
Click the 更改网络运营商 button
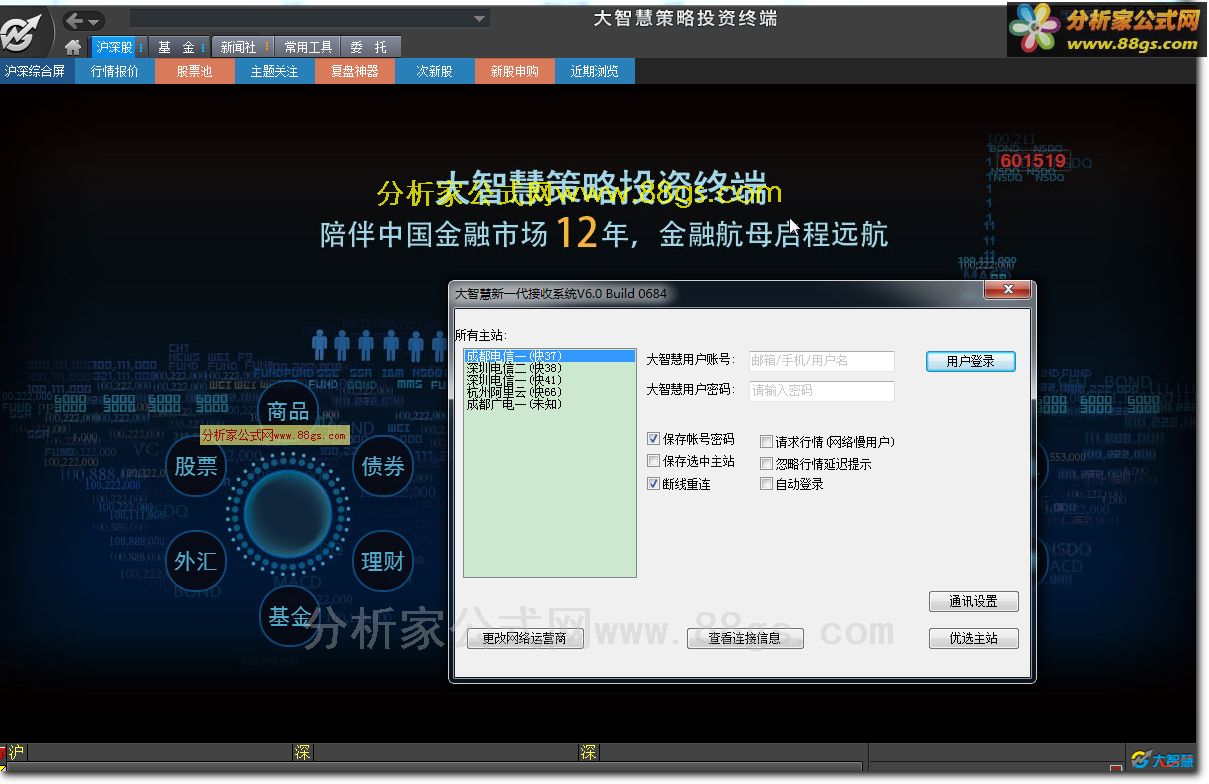525,638
